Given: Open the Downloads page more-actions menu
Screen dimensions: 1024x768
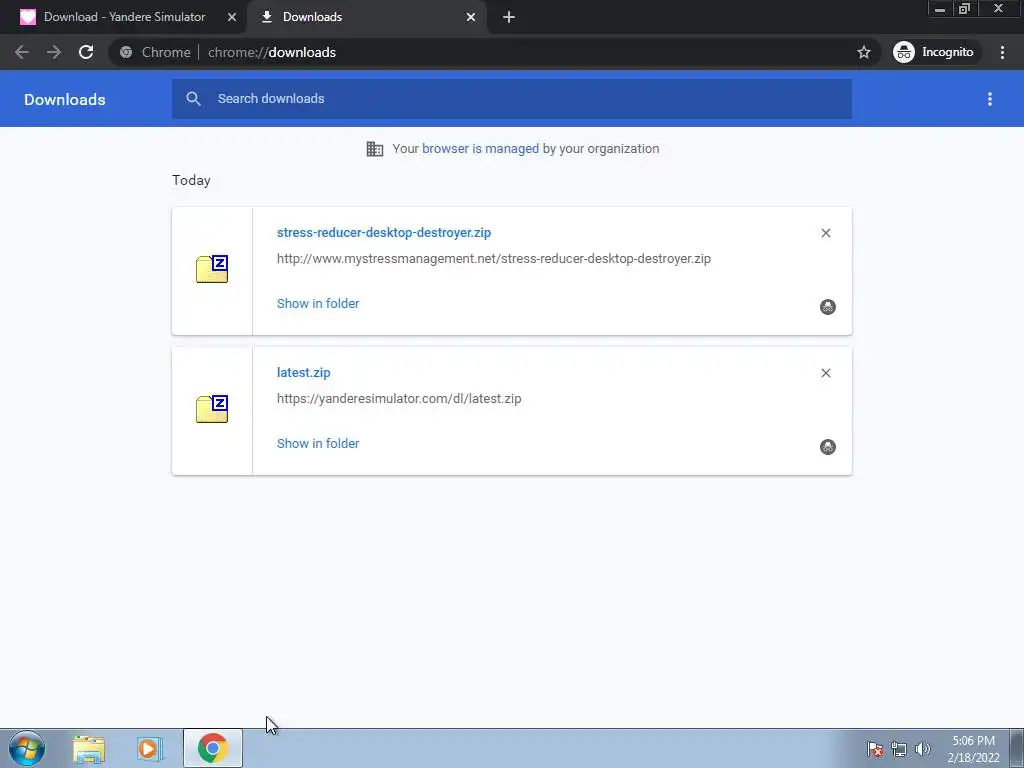Looking at the screenshot, I should (989, 99).
